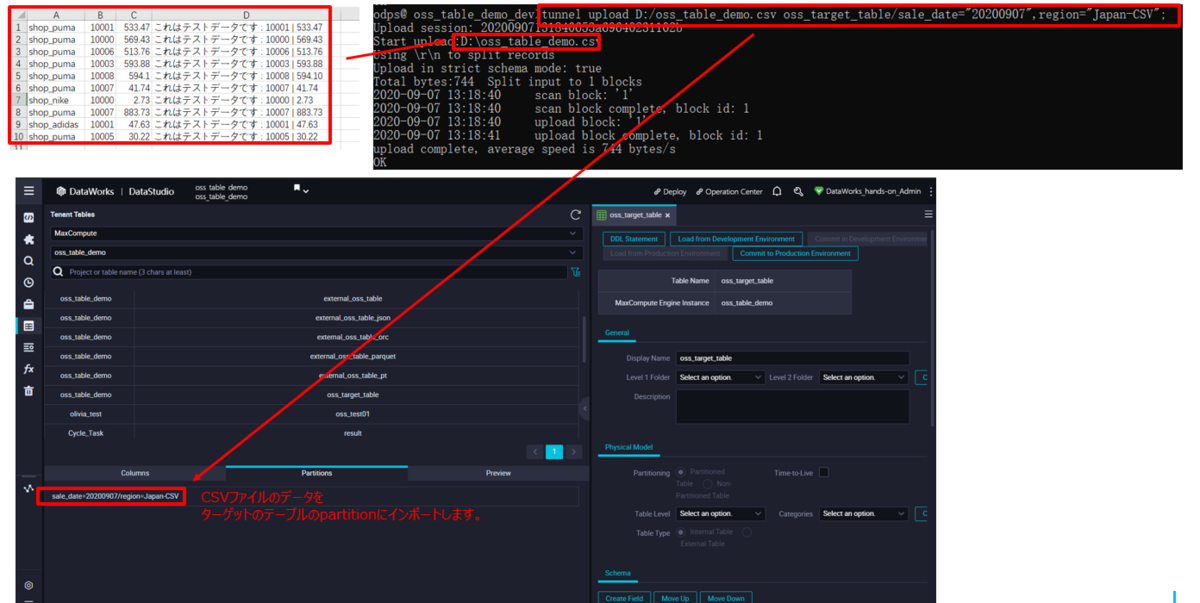The width and height of the screenshot is (1200, 603).
Task: Click the table list vertical scrollbar
Action: (x=583, y=340)
